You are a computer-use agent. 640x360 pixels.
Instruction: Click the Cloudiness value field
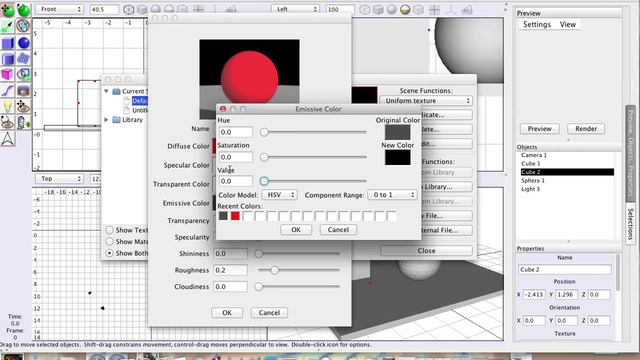(230, 287)
